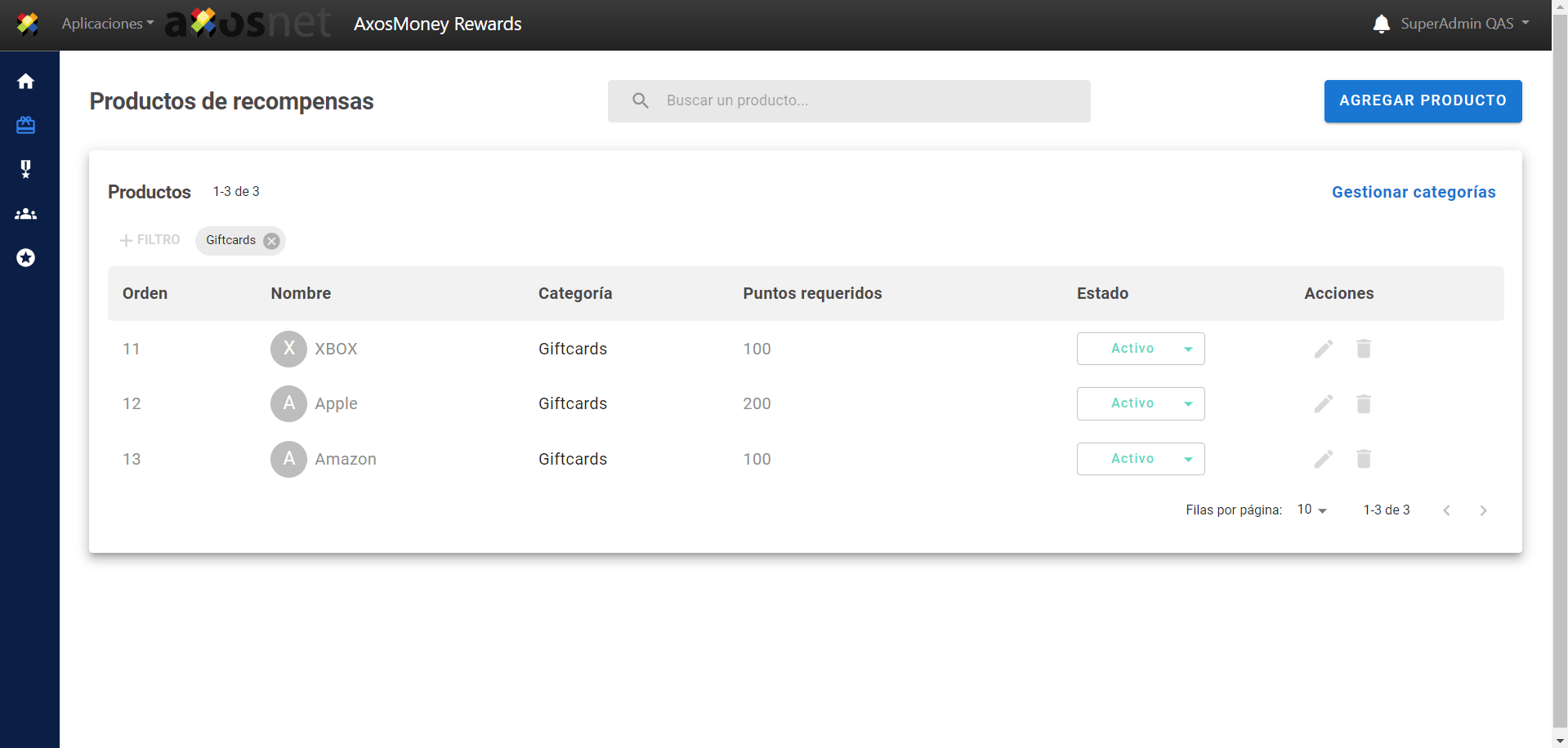Open the Gestionar categorías link
This screenshot has width=1568, height=748.
coord(1413,192)
